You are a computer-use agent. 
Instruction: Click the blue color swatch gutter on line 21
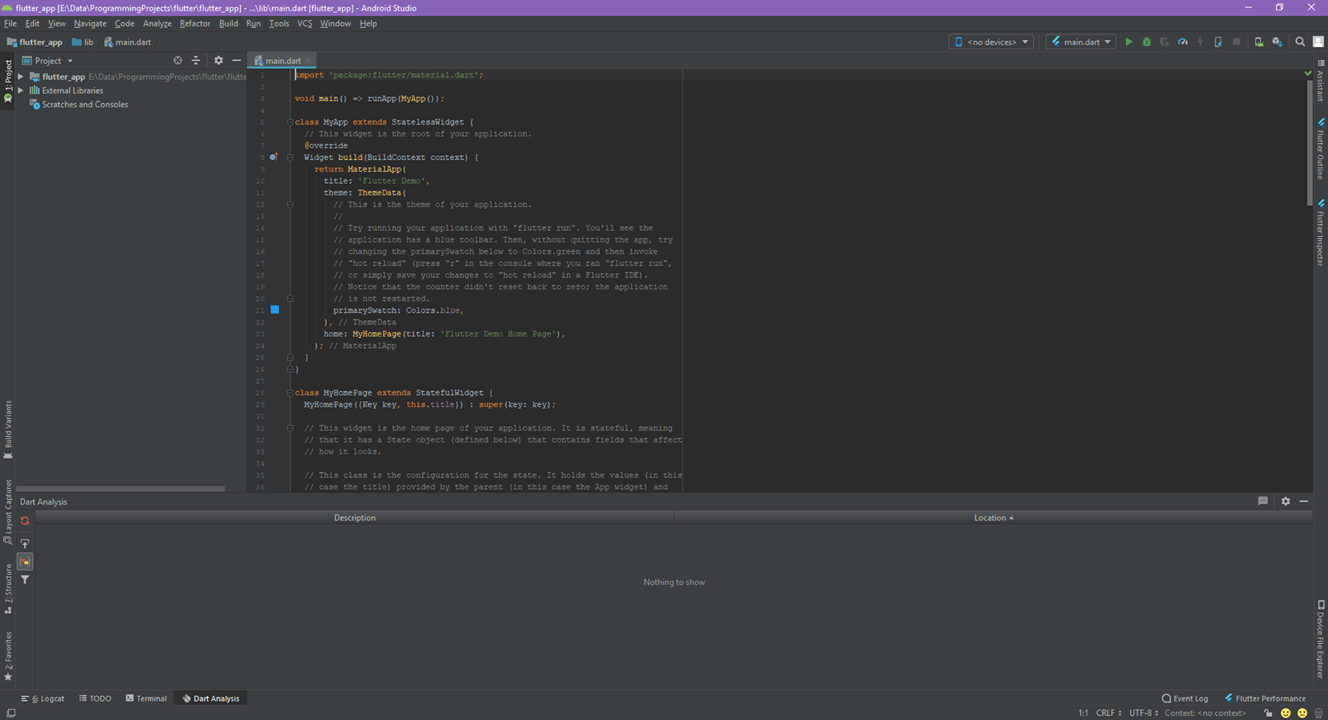click(x=275, y=310)
